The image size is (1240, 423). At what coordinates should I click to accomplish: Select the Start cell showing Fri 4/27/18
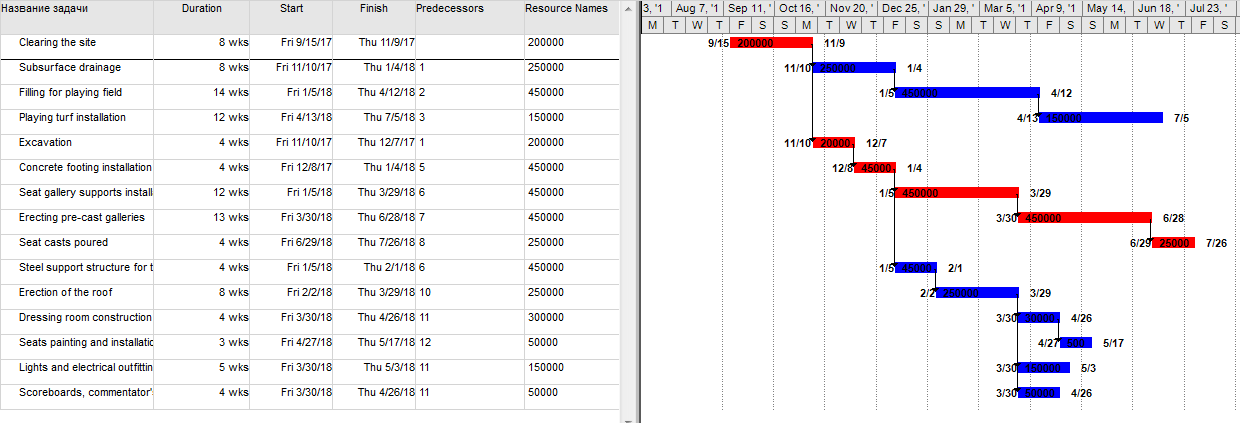[x=291, y=343]
